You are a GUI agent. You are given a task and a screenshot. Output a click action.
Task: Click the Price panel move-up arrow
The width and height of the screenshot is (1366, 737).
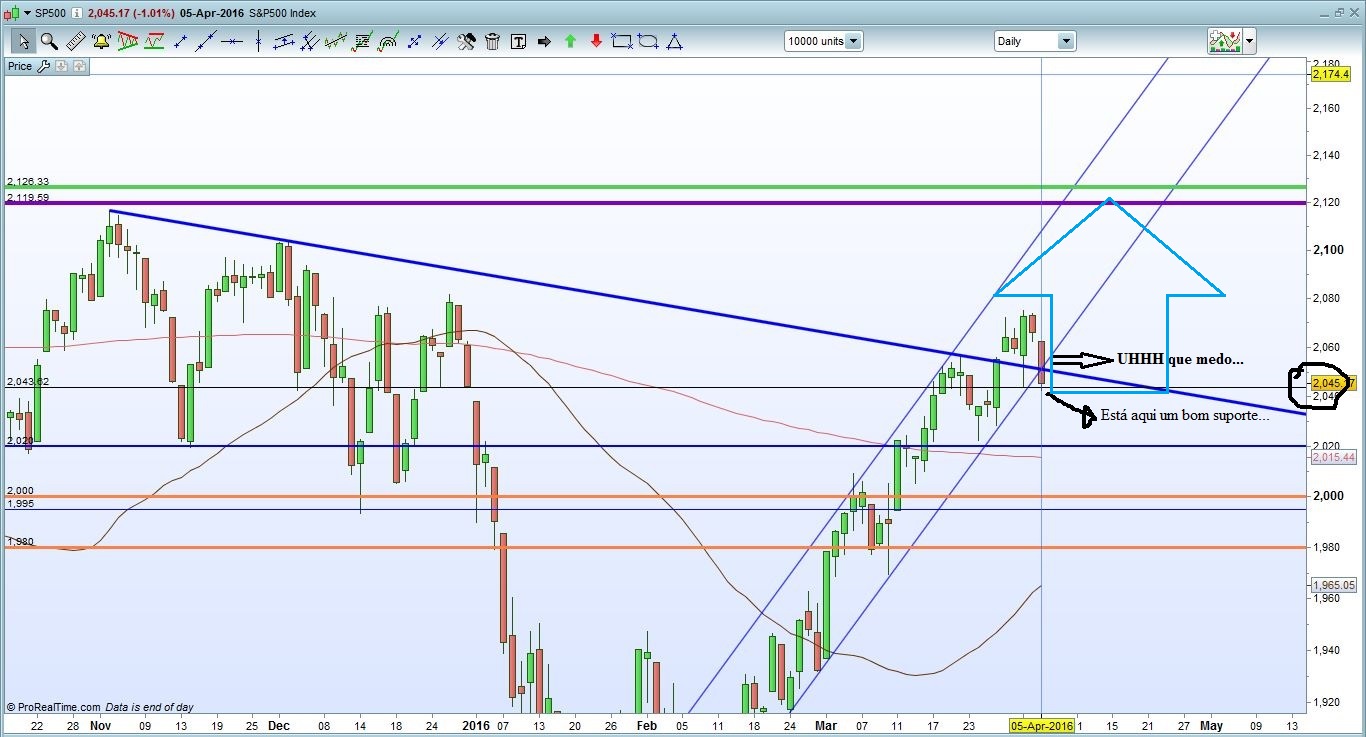click(x=79, y=66)
